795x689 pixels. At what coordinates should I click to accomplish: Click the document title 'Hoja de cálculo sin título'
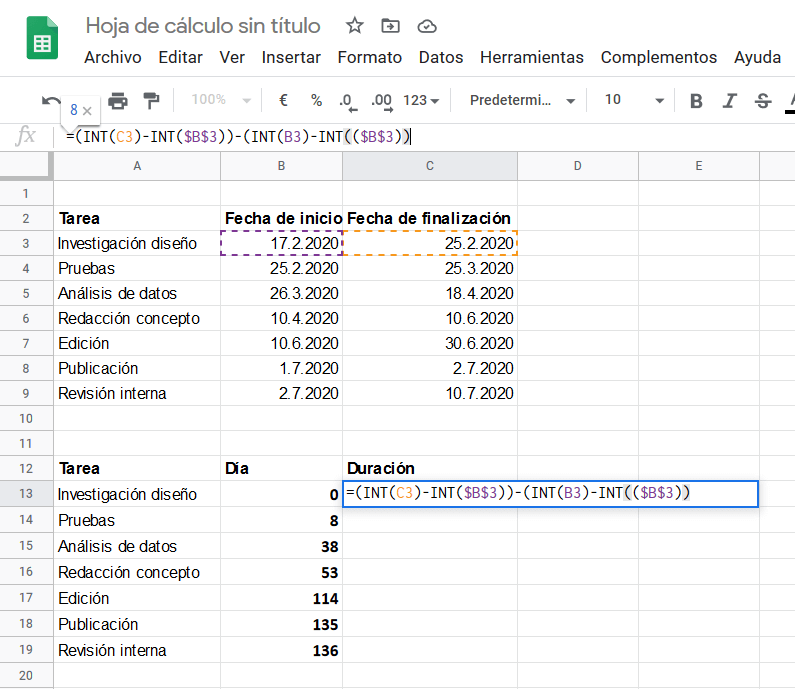(203, 25)
